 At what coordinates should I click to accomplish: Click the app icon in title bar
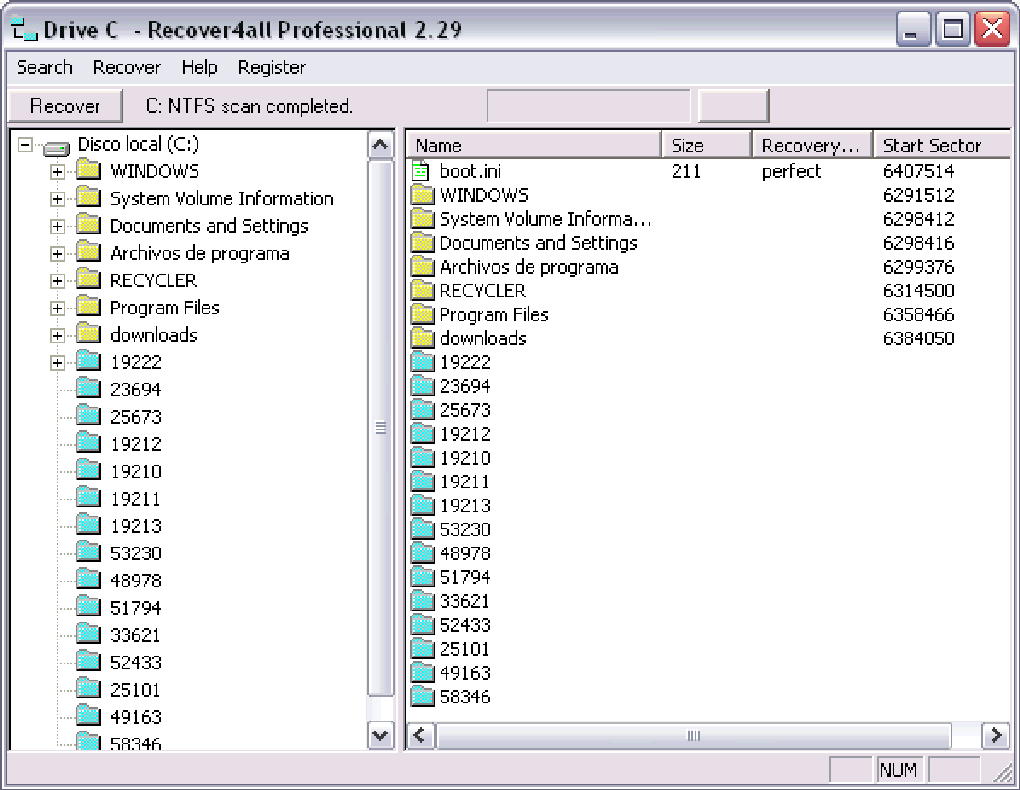(25, 30)
